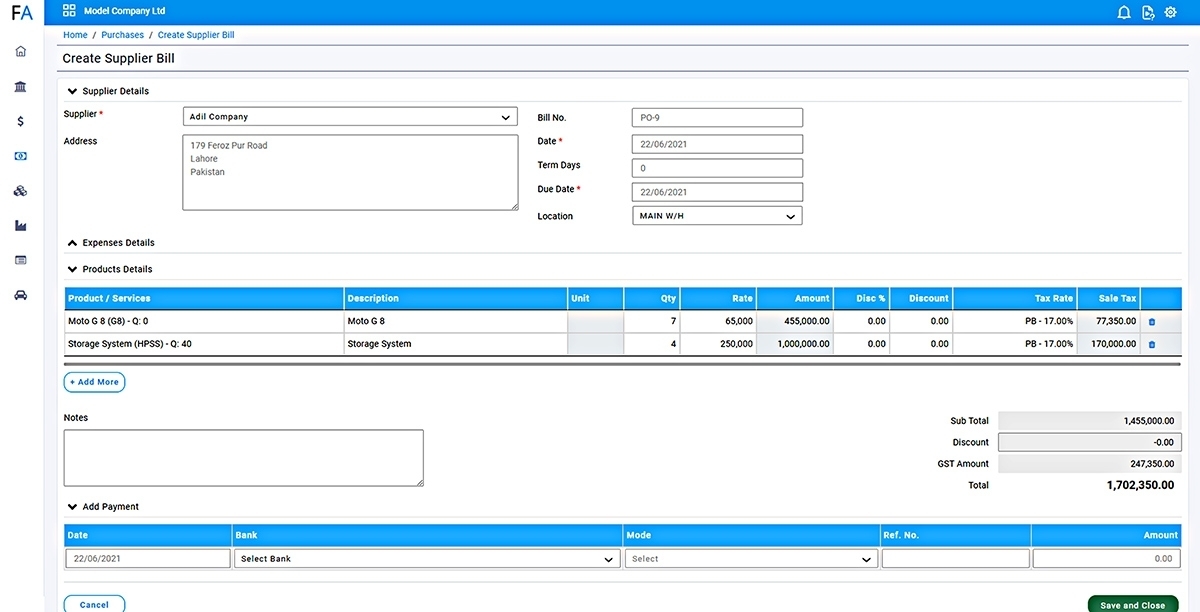Click the FA logo
1200x612 pixels.
click(x=22, y=13)
